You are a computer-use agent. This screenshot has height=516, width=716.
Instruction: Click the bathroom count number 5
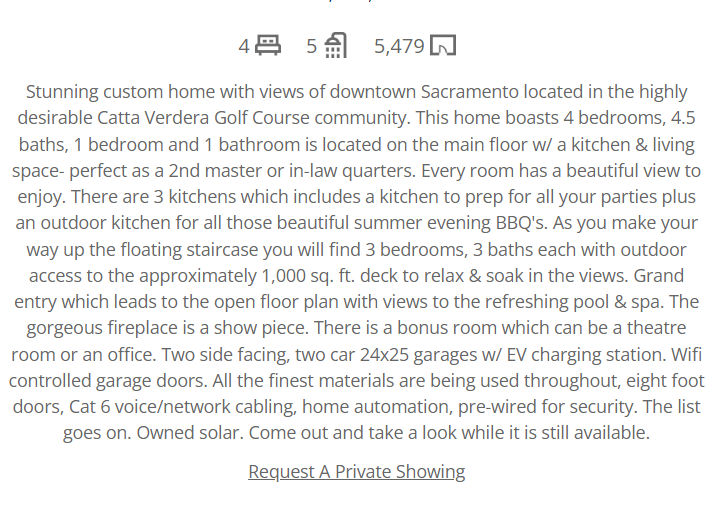click(x=311, y=46)
